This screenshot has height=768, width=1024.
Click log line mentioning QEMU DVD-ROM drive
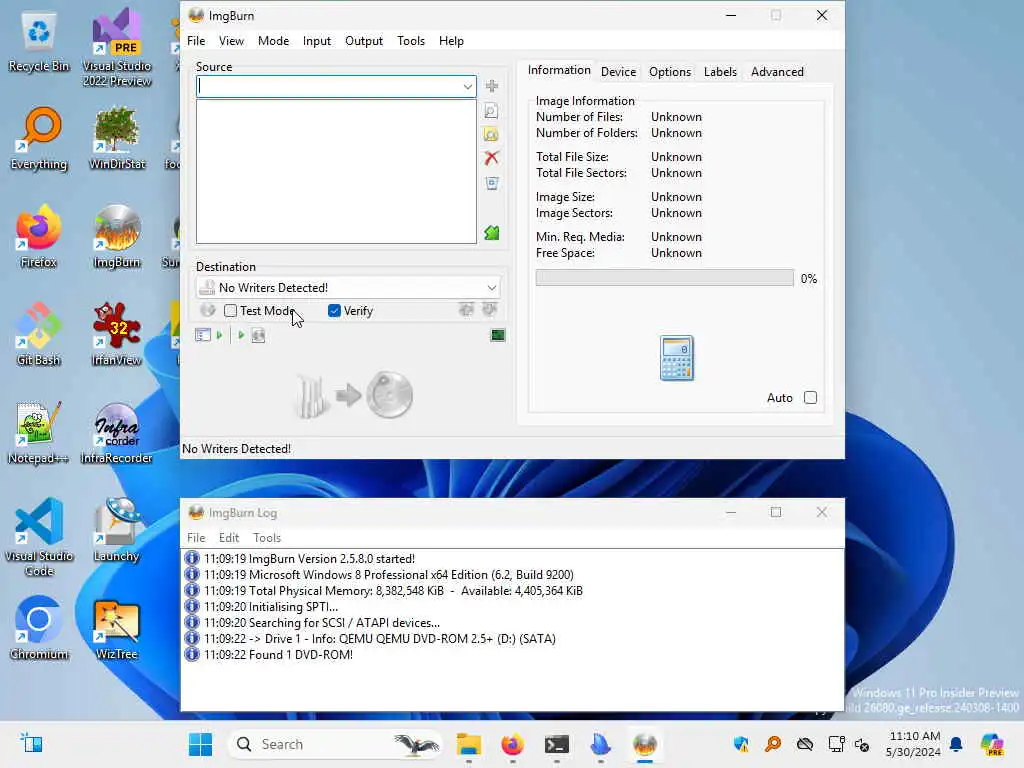(x=380, y=639)
